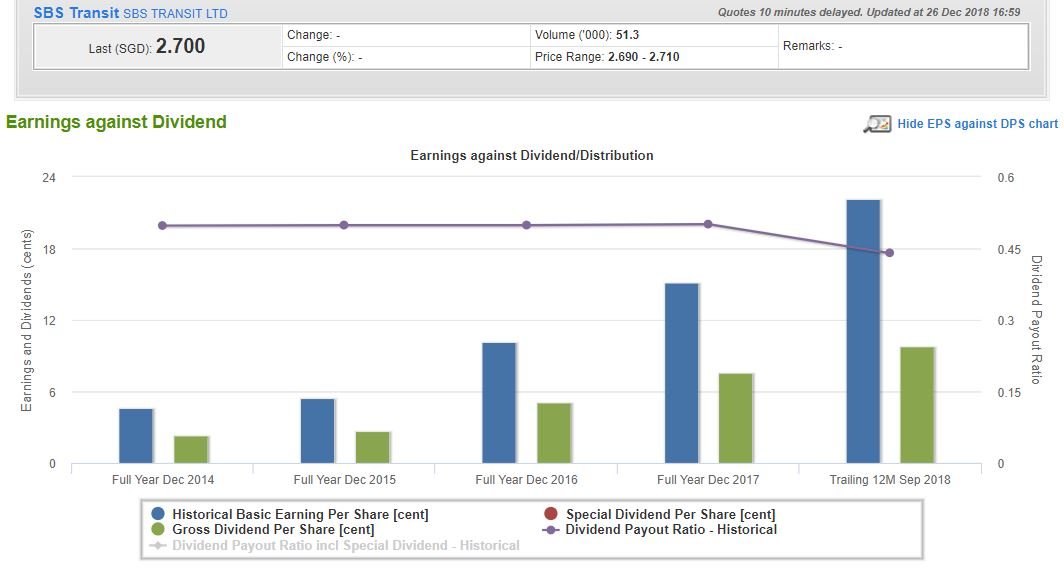Image resolution: width=1064 pixels, height=578 pixels.
Task: Hide the EPS against DPS chart
Action: [x=976, y=124]
